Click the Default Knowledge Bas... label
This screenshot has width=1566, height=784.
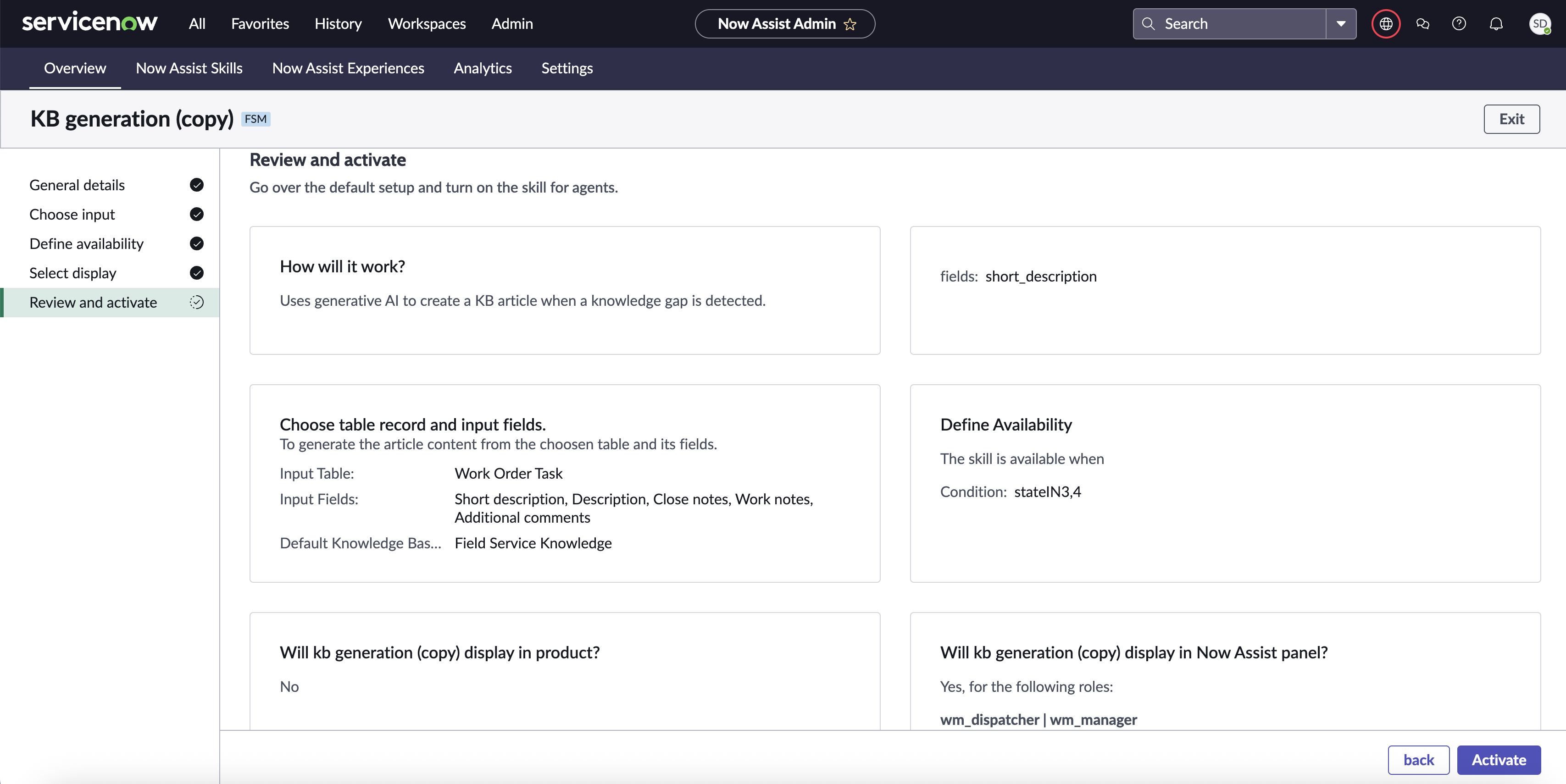(x=361, y=543)
